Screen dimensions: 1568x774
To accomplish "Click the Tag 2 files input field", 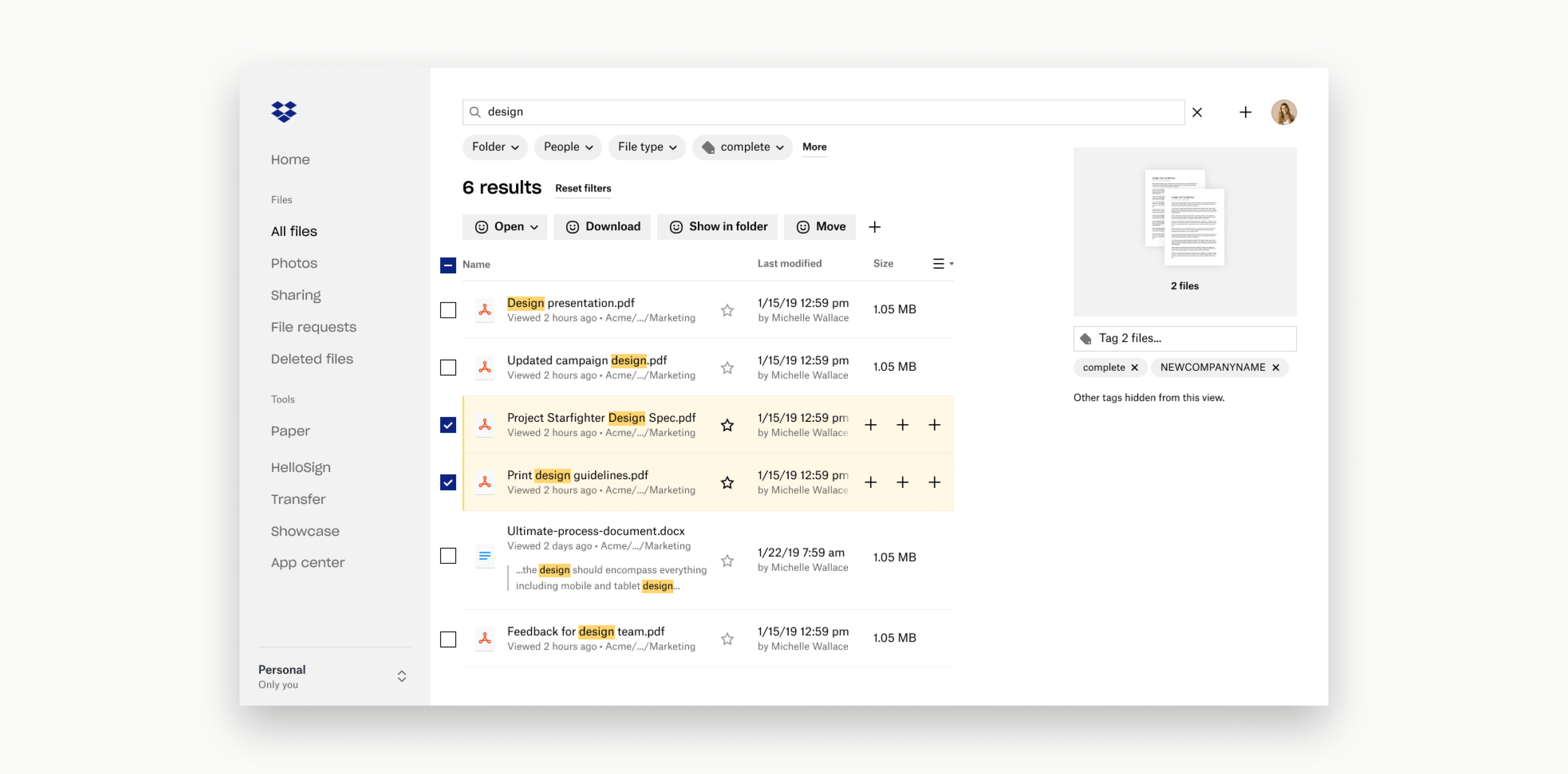I will coord(1184,339).
